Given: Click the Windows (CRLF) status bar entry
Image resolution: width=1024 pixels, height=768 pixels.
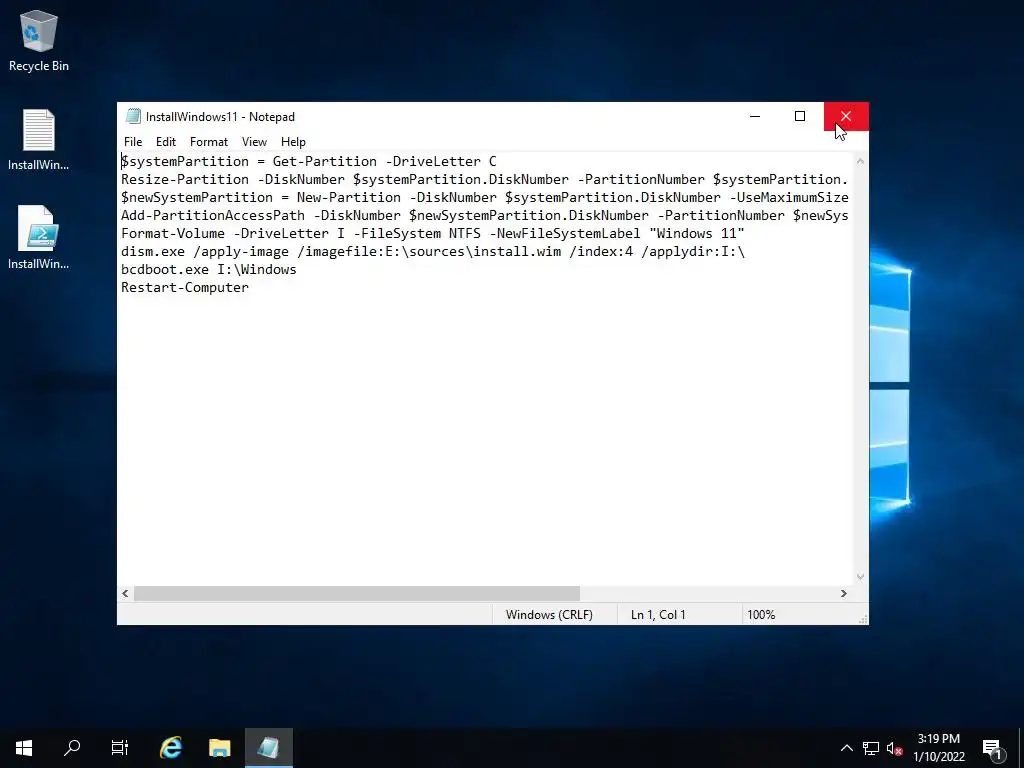Looking at the screenshot, I should (x=549, y=615).
